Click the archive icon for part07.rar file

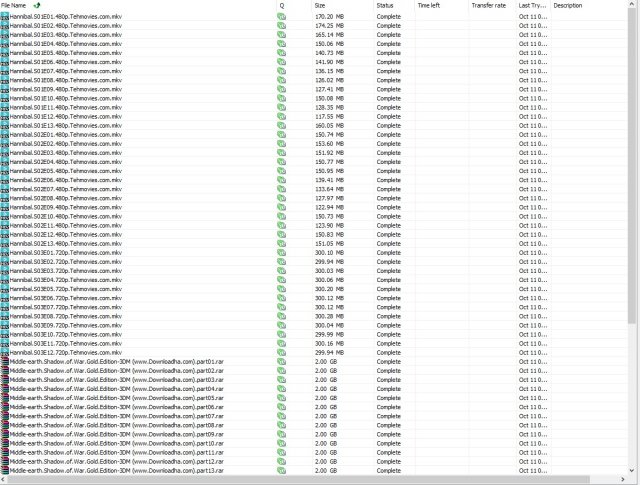[4, 416]
